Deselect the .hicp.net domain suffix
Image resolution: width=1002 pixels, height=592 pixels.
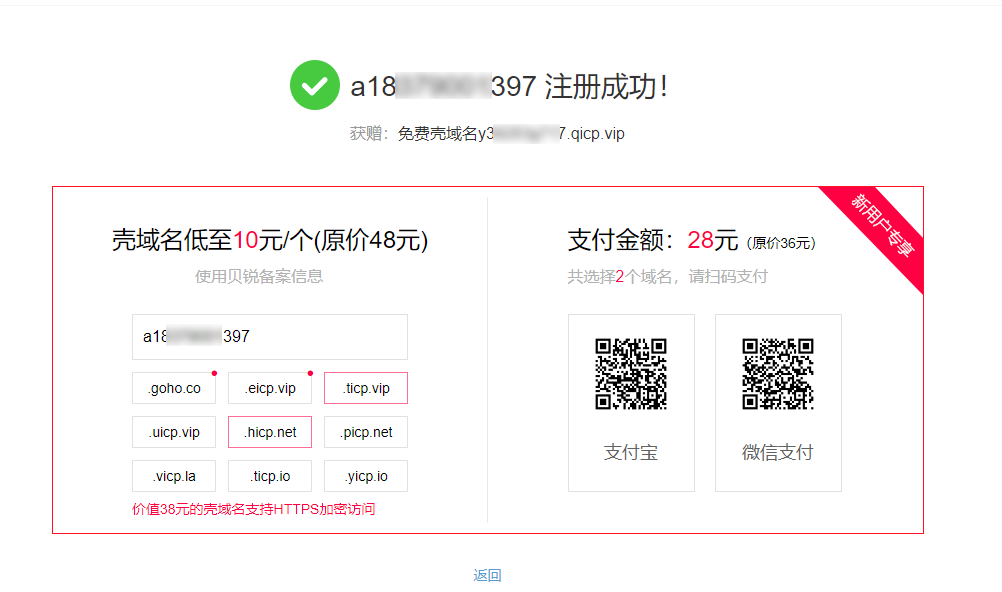(x=270, y=432)
